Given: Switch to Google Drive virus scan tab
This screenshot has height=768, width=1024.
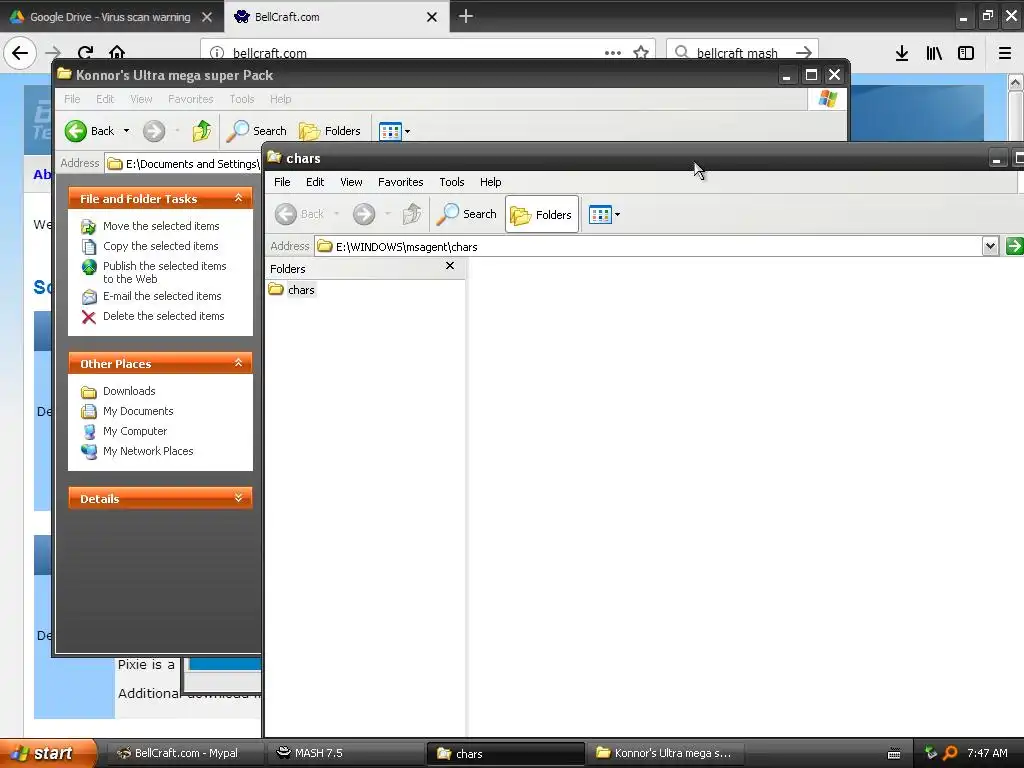Looking at the screenshot, I should pyautogui.click(x=111, y=17).
